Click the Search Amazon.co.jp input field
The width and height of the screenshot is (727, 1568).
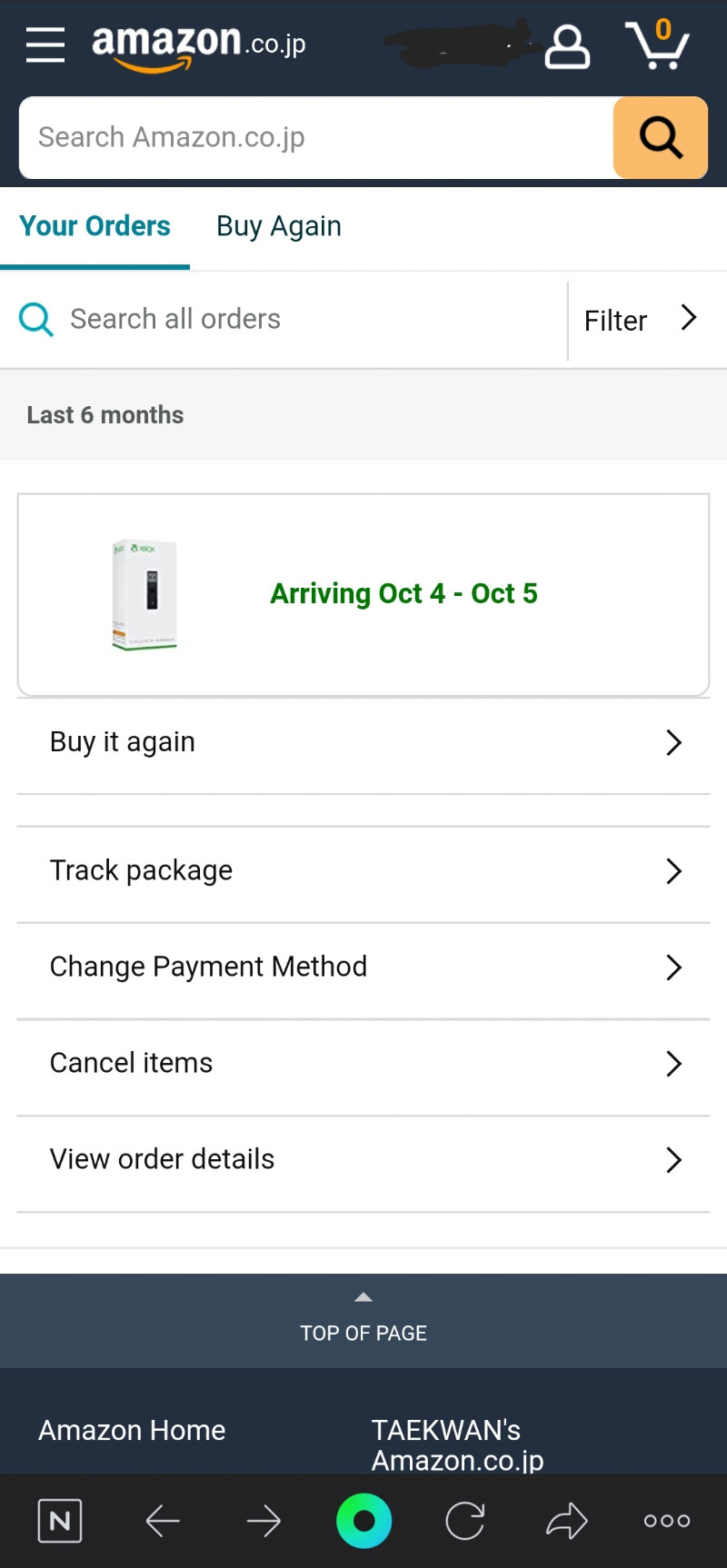(x=316, y=137)
